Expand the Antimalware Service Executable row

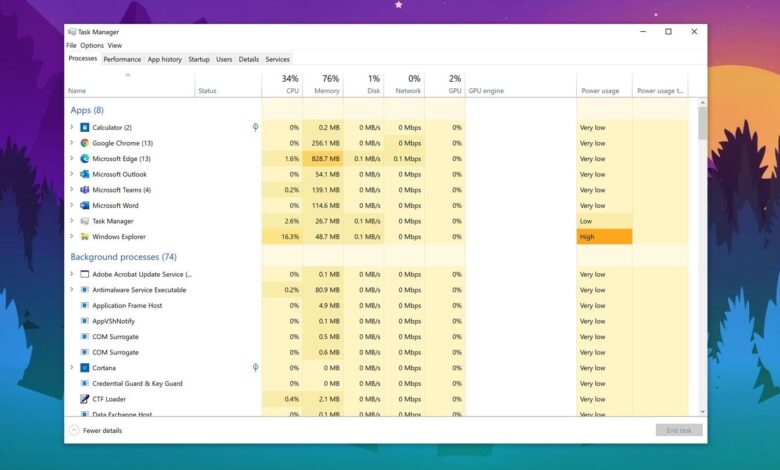(x=72, y=290)
